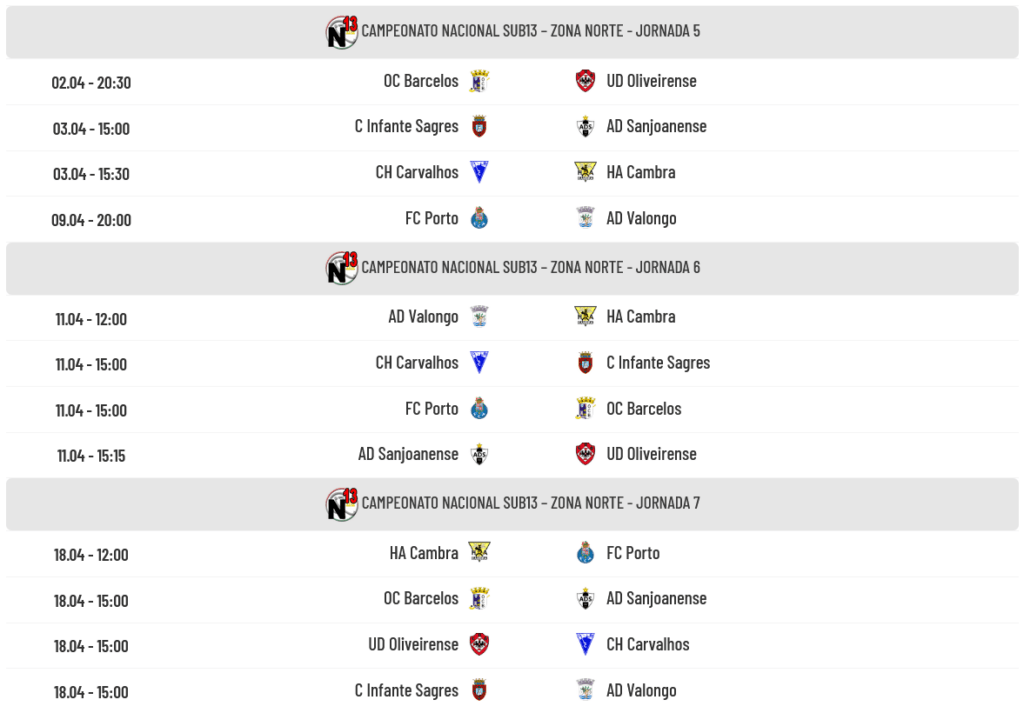Click AD Sanjoanense crest in the 11.04 15:15 match
This screenshot has width=1024, height=713.
pyautogui.click(x=479, y=454)
